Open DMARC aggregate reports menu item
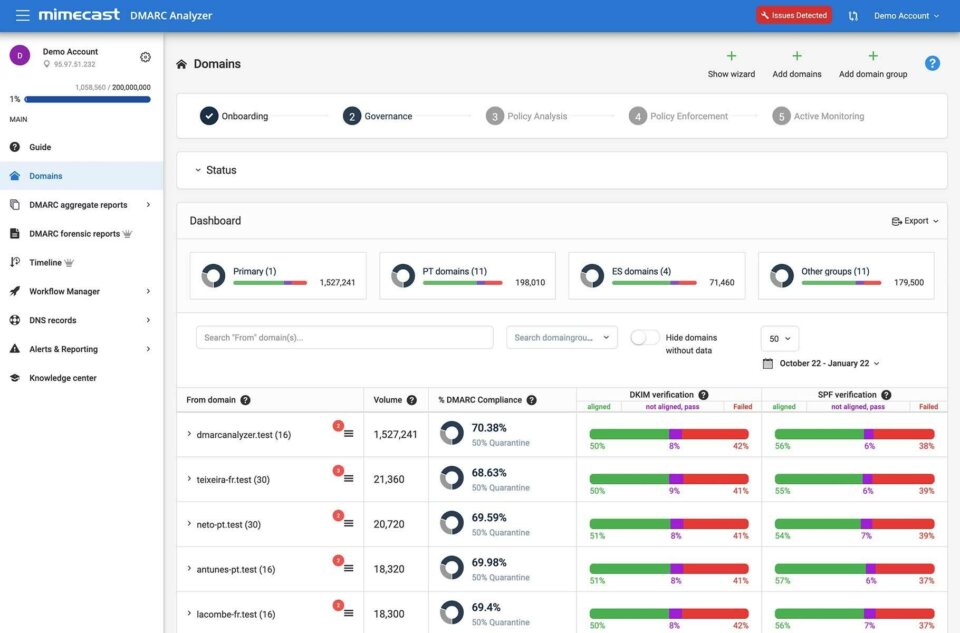960x633 pixels. [80, 205]
